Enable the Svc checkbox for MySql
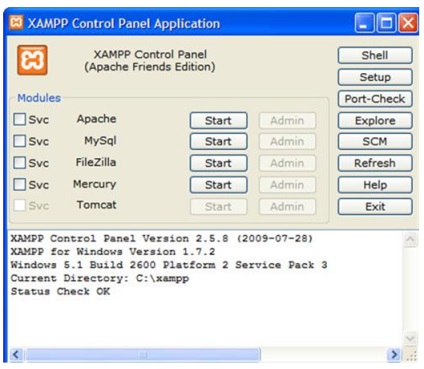 (20, 141)
